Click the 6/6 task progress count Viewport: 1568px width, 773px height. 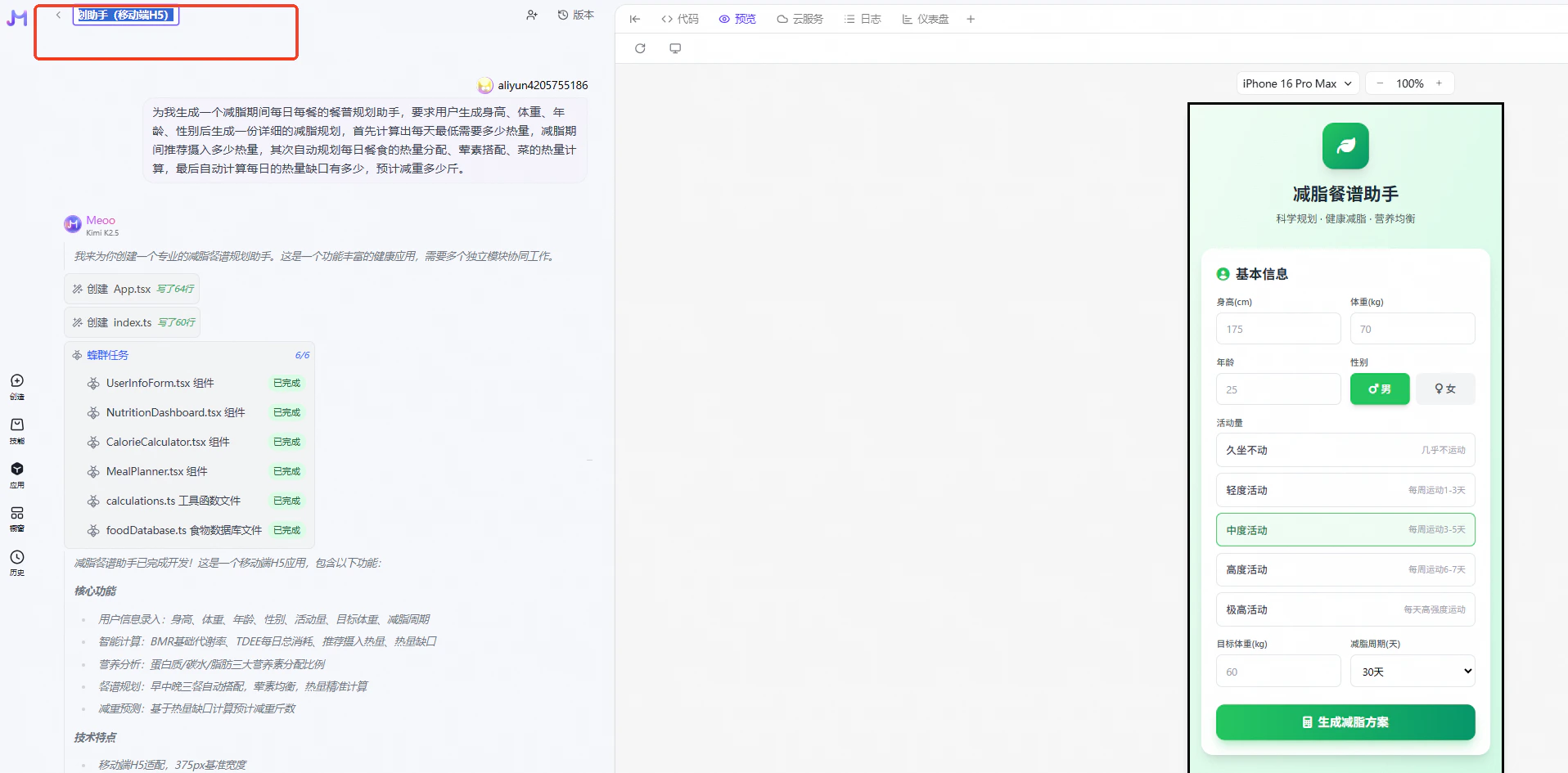coord(302,355)
